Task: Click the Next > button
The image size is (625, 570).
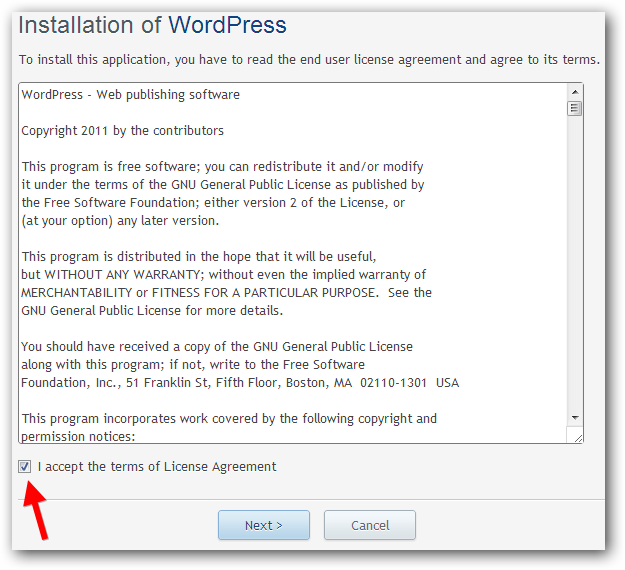Action: tap(263, 525)
